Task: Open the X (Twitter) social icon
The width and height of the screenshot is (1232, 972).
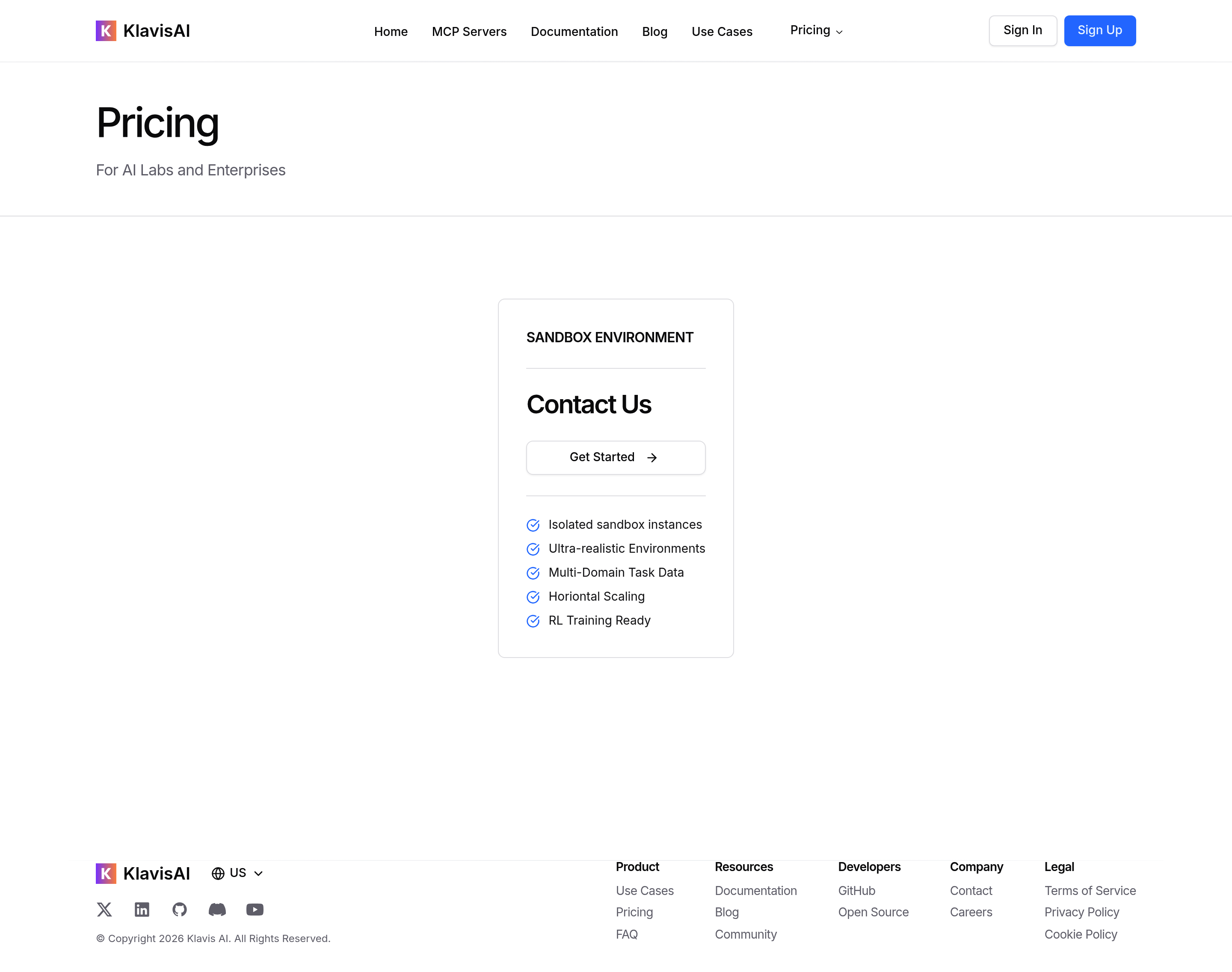Action: [x=104, y=910]
